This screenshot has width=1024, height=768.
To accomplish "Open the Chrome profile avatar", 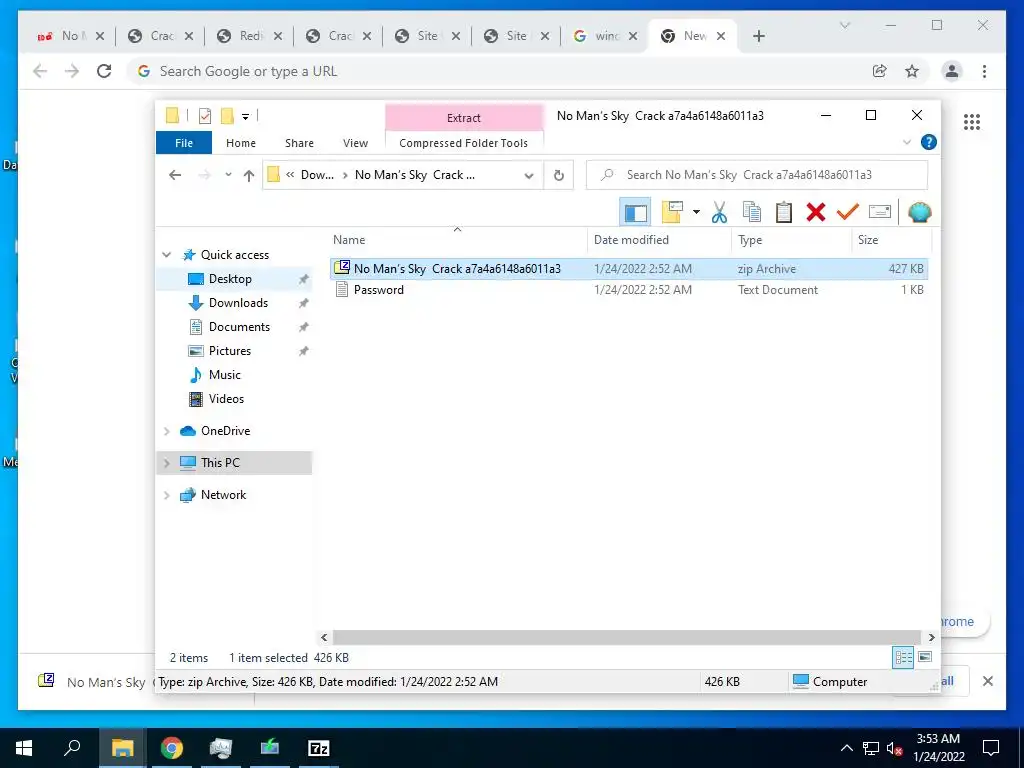I will click(x=952, y=71).
